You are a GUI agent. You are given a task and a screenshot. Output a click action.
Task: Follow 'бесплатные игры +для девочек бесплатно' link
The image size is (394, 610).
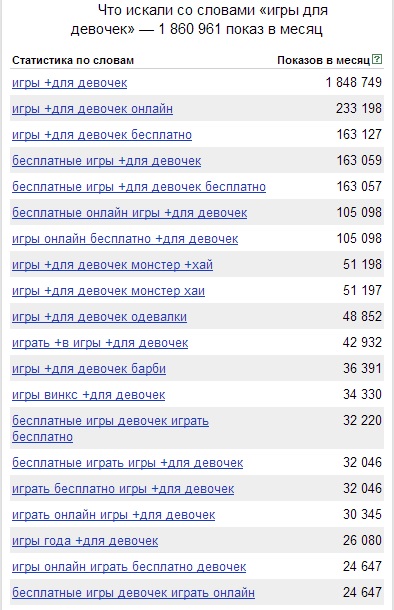139,187
